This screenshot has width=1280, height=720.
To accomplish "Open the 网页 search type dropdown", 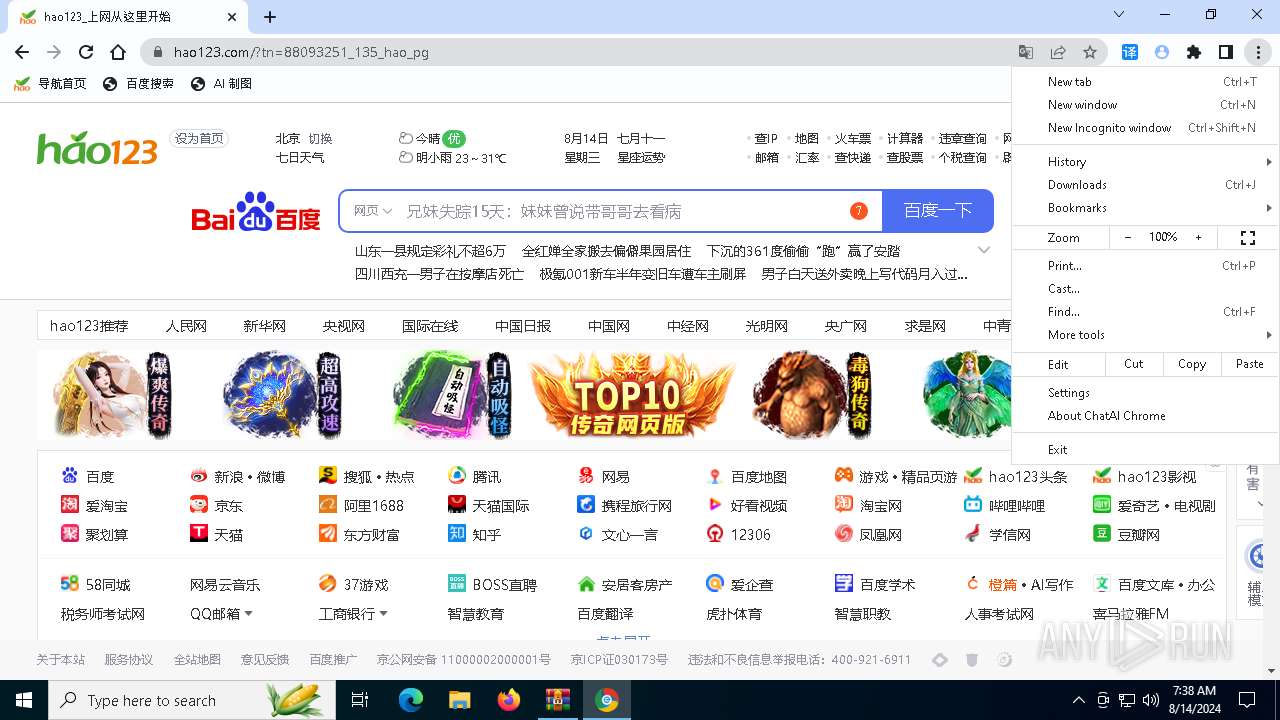I will pos(373,210).
